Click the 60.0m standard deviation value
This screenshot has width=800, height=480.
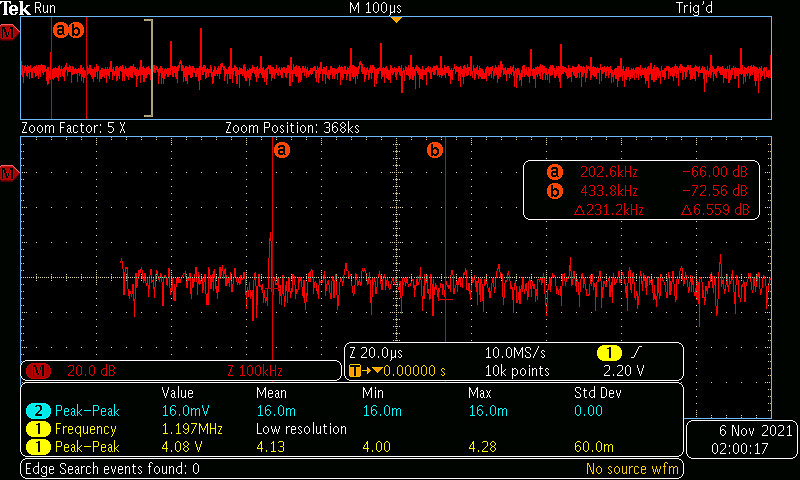coord(594,447)
